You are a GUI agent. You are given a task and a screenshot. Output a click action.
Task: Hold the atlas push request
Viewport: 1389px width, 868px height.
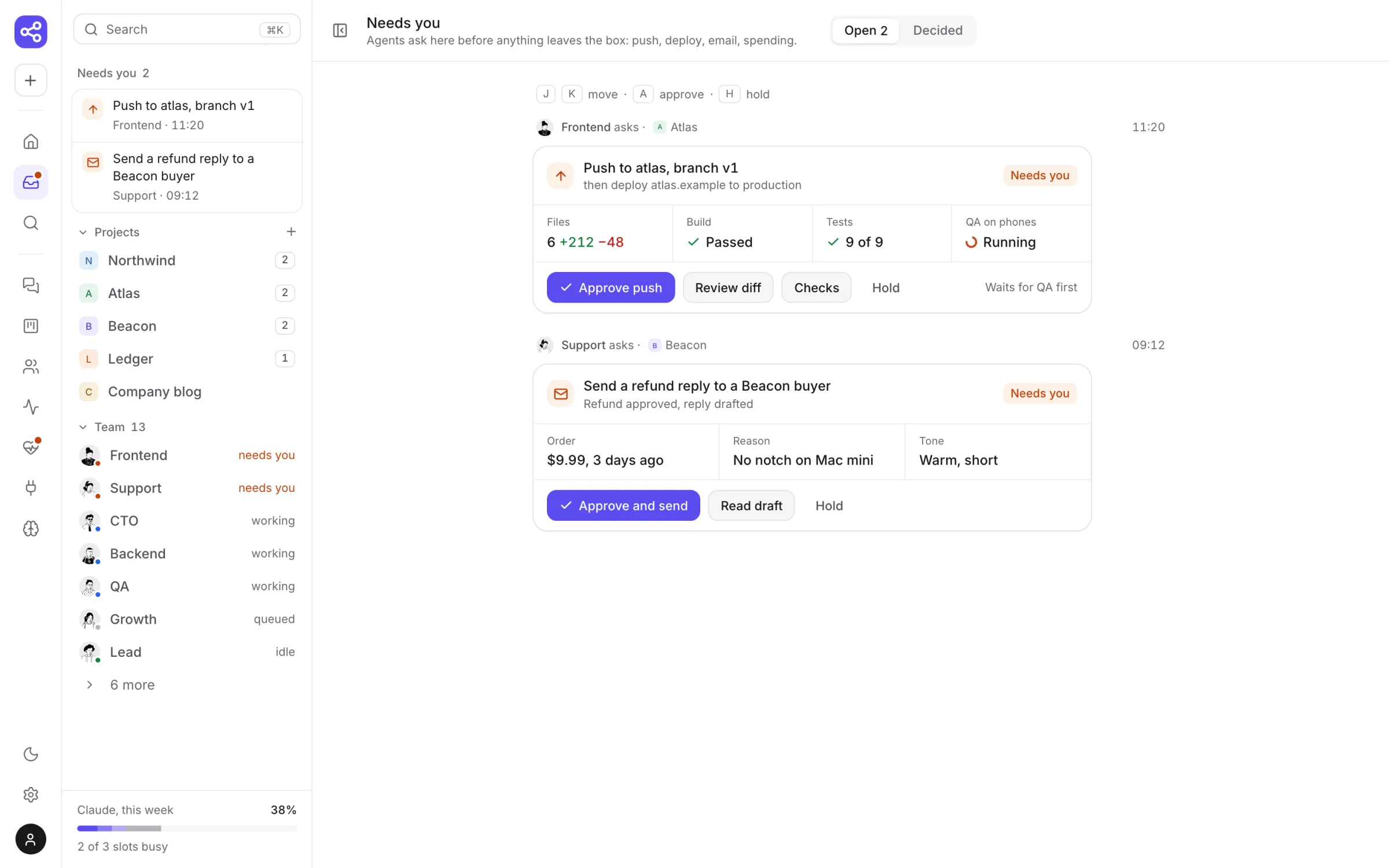click(885, 288)
